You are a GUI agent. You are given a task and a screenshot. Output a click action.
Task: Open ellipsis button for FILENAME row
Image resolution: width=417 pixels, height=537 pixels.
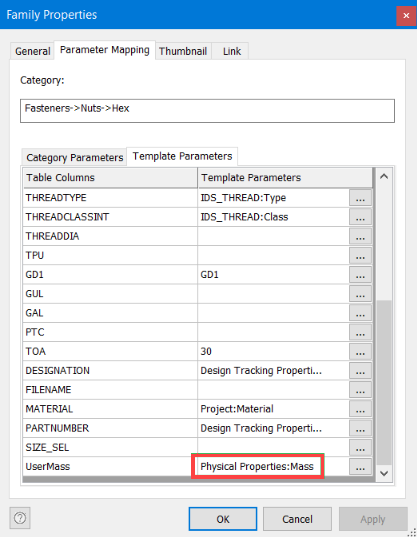[x=360, y=390]
